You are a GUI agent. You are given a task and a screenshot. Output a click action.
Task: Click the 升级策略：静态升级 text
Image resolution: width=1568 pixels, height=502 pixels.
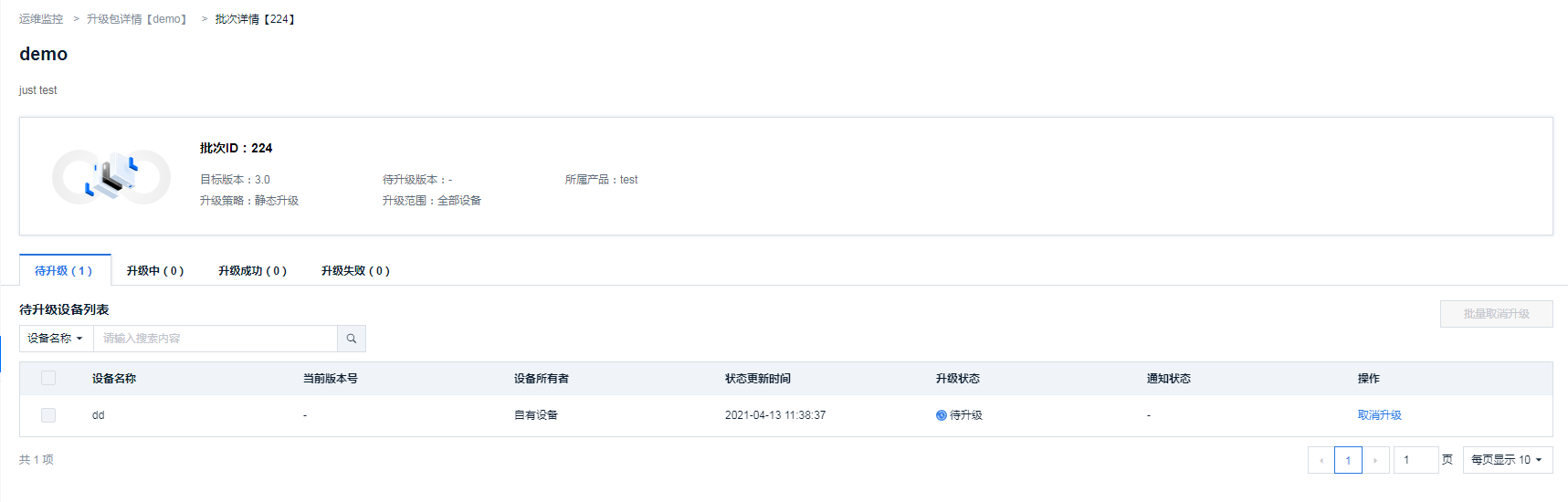[x=249, y=201]
